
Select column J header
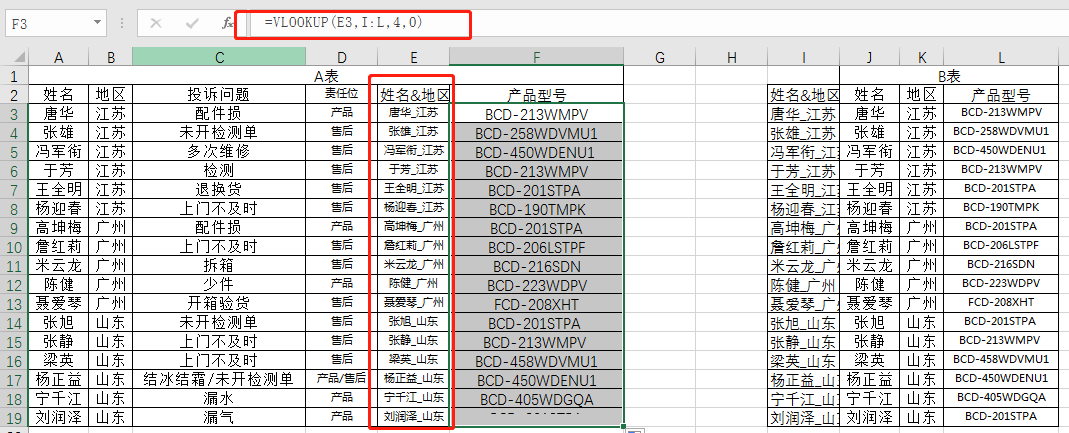pyautogui.click(x=869, y=58)
